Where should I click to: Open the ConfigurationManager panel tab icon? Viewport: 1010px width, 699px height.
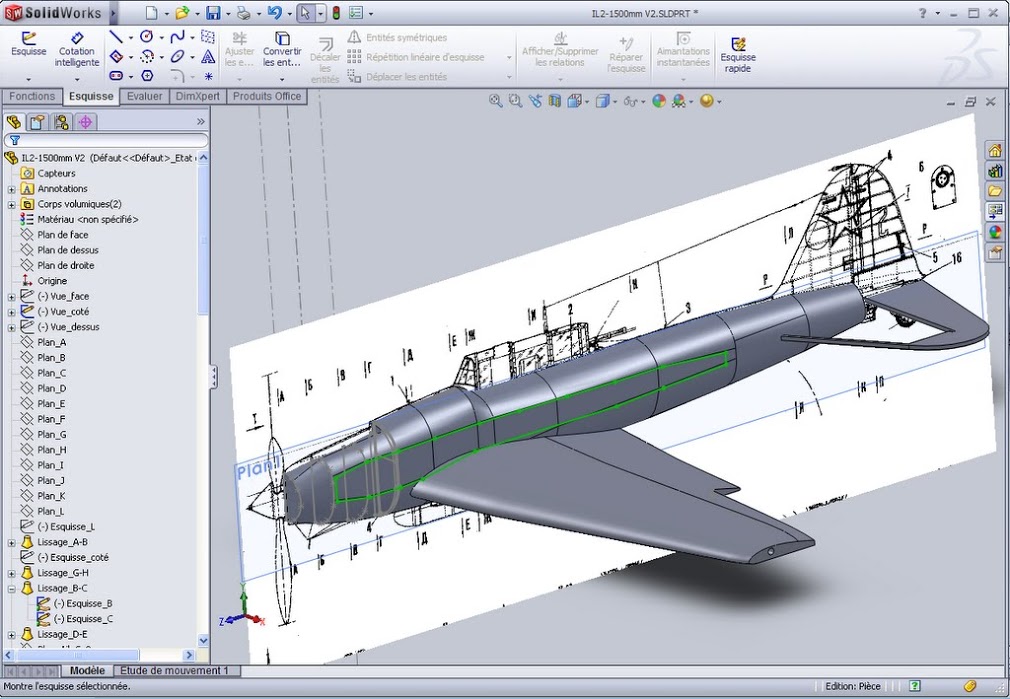pyautogui.click(x=62, y=121)
